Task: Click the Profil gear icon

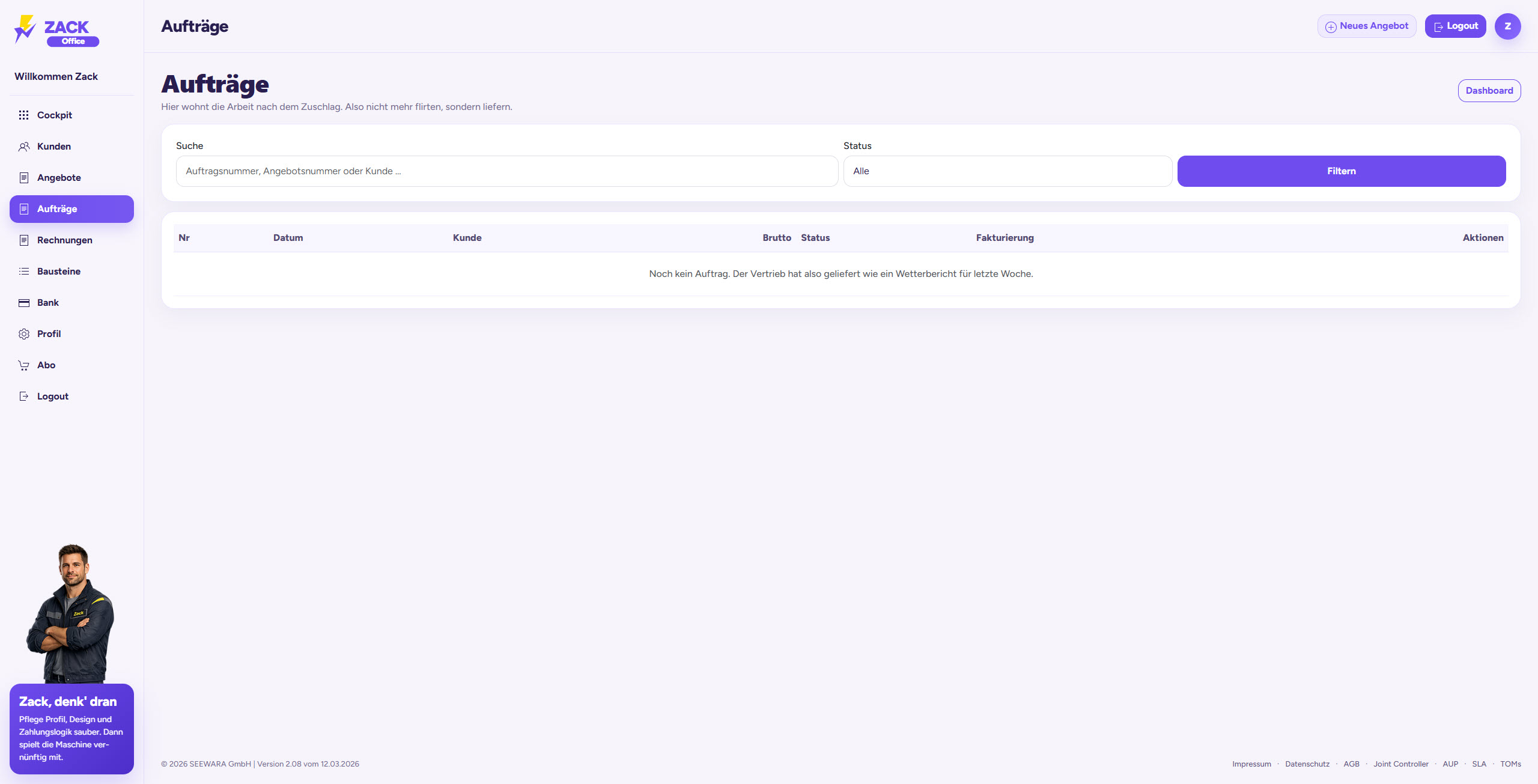Action: pos(24,334)
